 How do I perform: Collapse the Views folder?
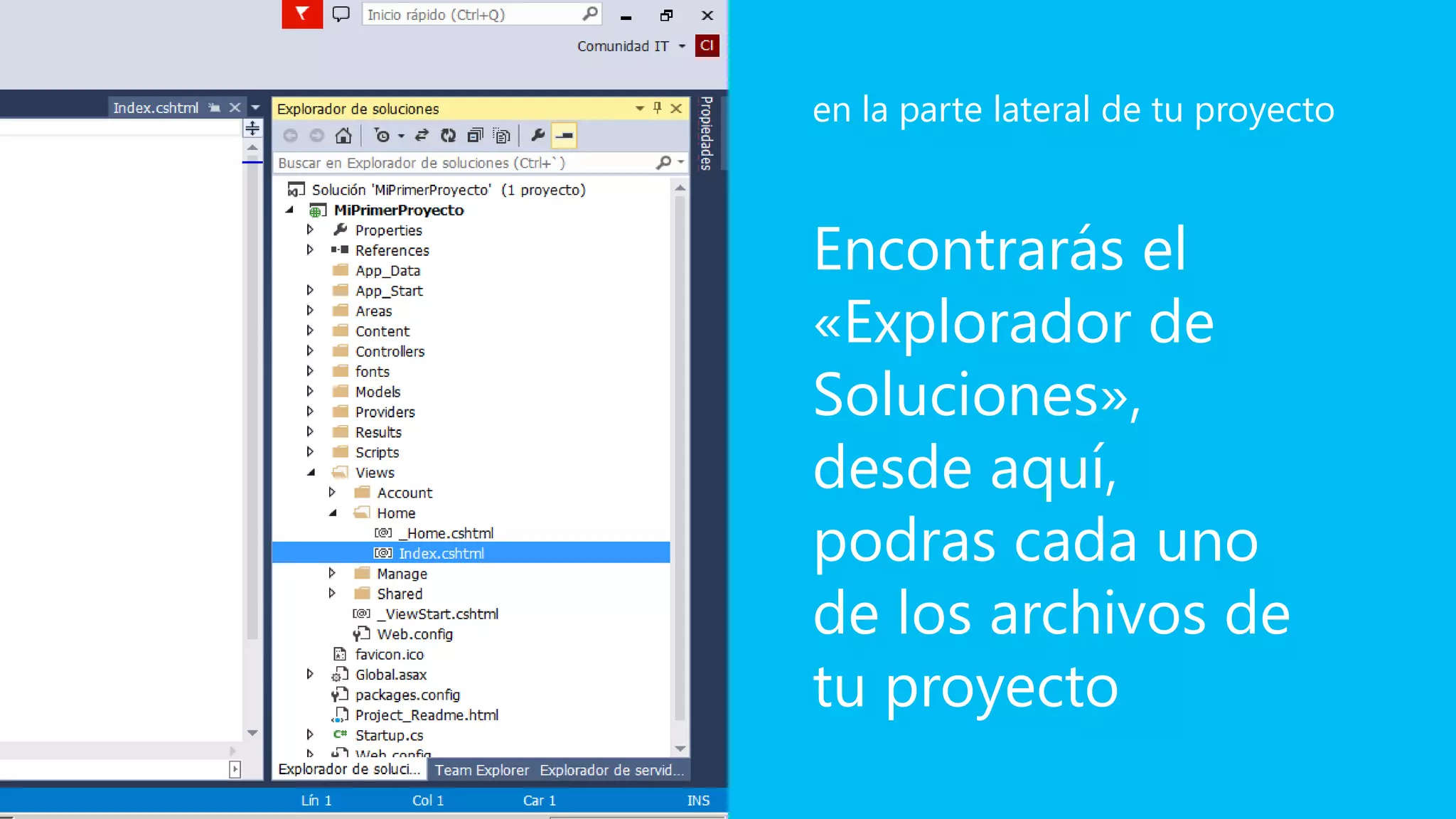click(311, 472)
